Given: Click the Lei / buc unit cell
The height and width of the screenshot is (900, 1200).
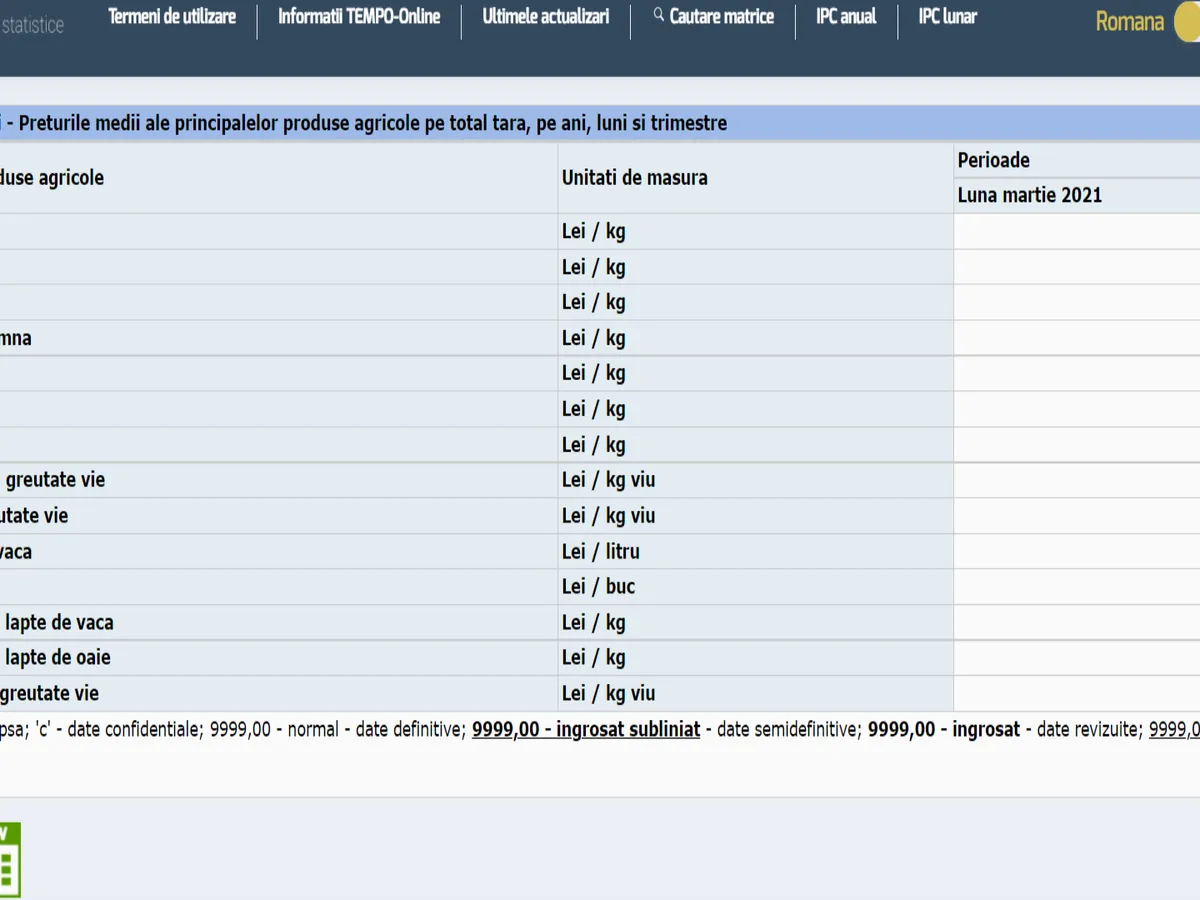Looking at the screenshot, I should pos(598,587).
